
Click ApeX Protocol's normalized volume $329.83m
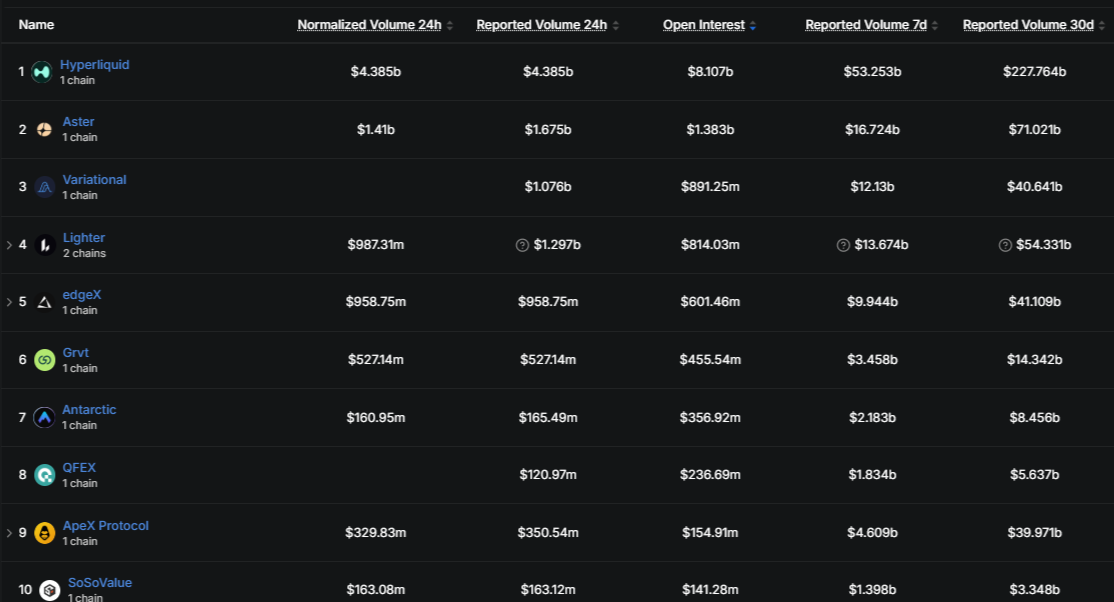376,532
